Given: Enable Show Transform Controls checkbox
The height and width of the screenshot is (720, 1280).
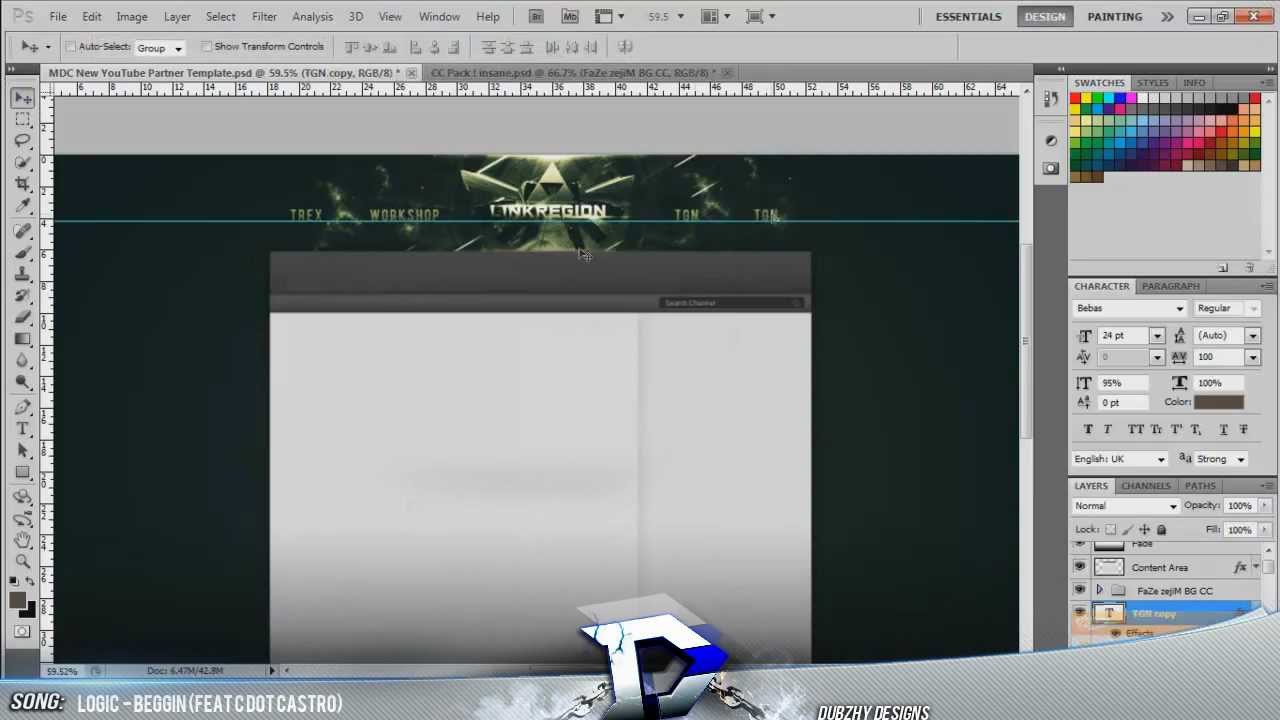Looking at the screenshot, I should tap(207, 47).
